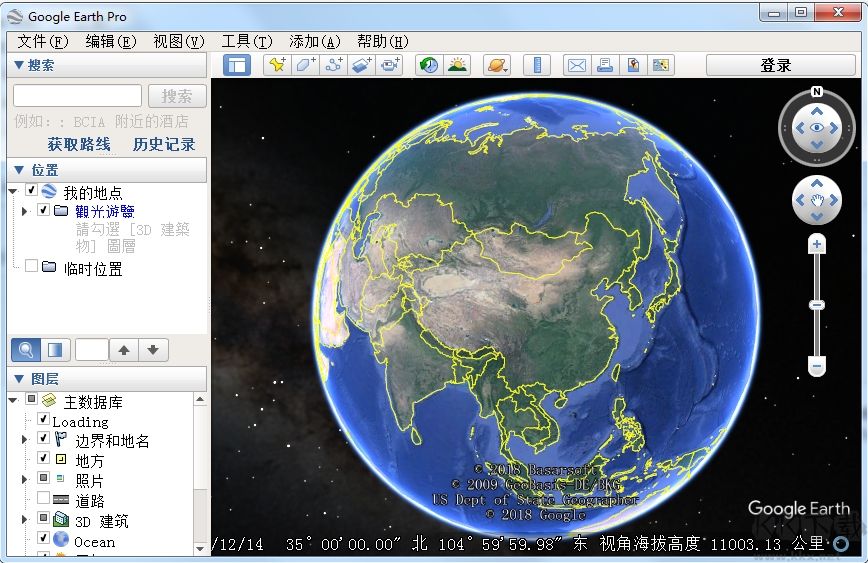Uncheck the Ocean layer checkbox
This screenshot has width=868, height=563.
click(x=44, y=540)
